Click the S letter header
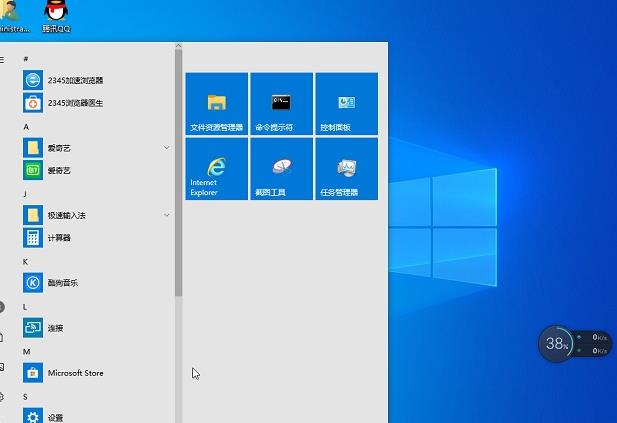 pyautogui.click(x=25, y=397)
